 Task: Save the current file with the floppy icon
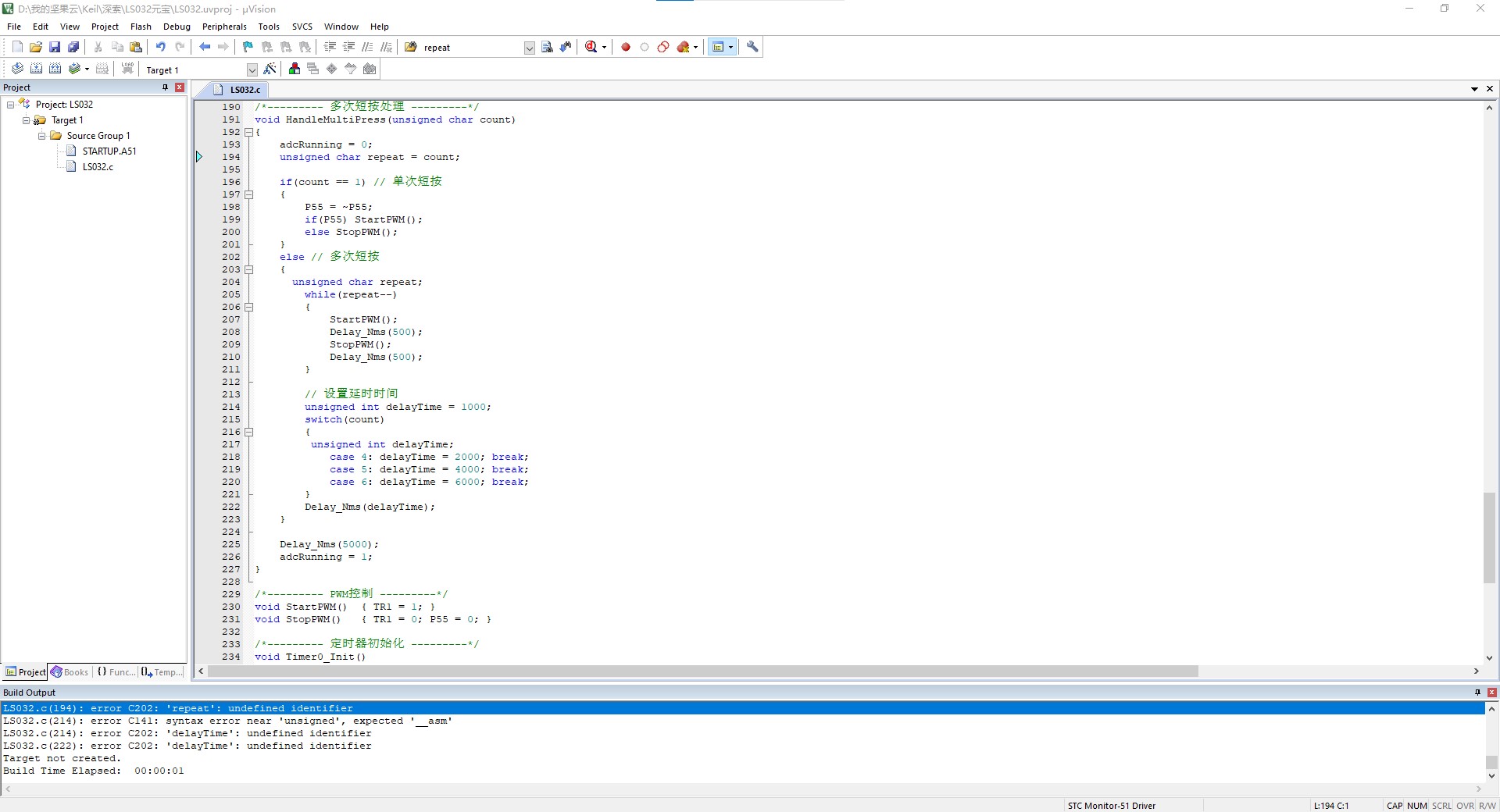55,47
